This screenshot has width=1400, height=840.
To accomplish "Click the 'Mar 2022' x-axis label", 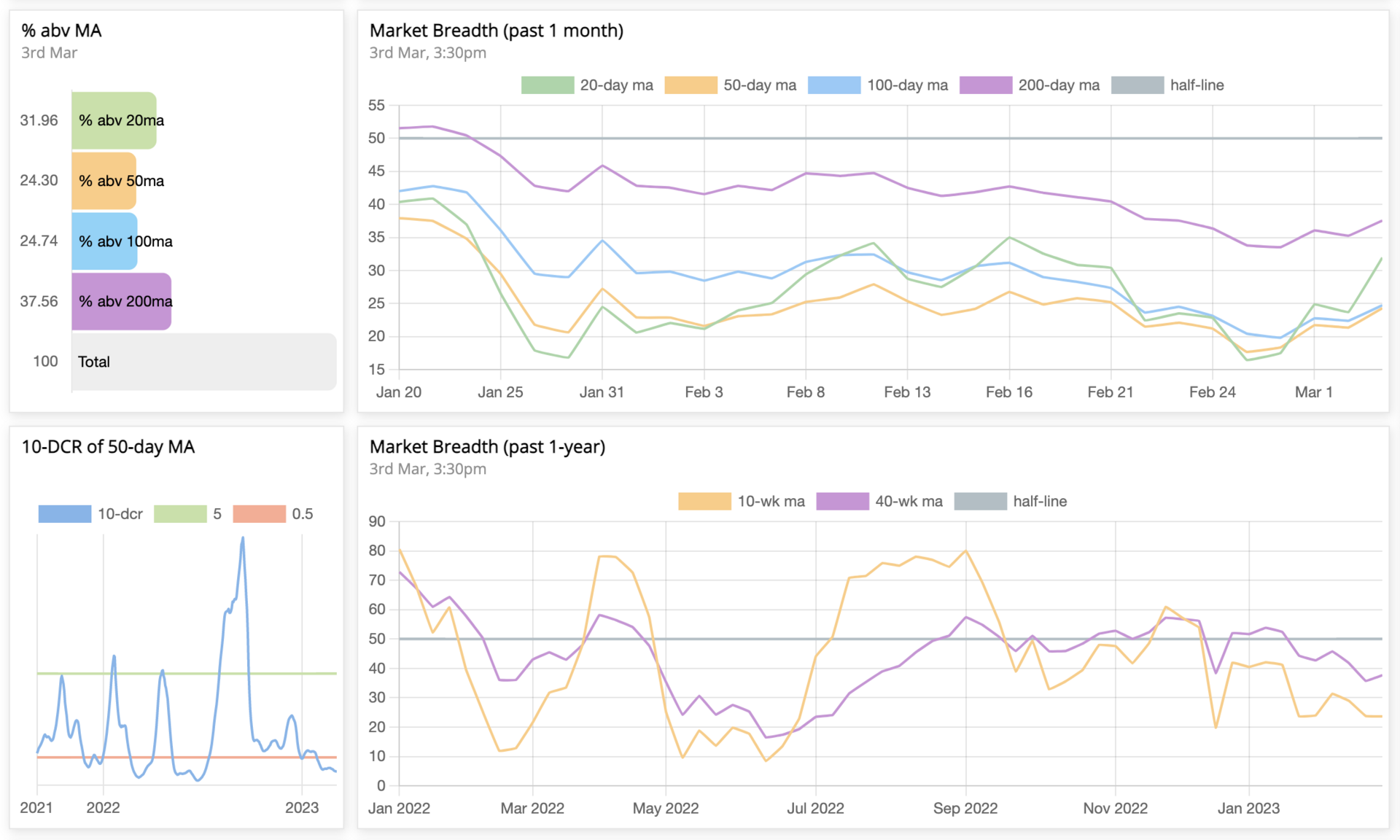I will pyautogui.click(x=532, y=809).
